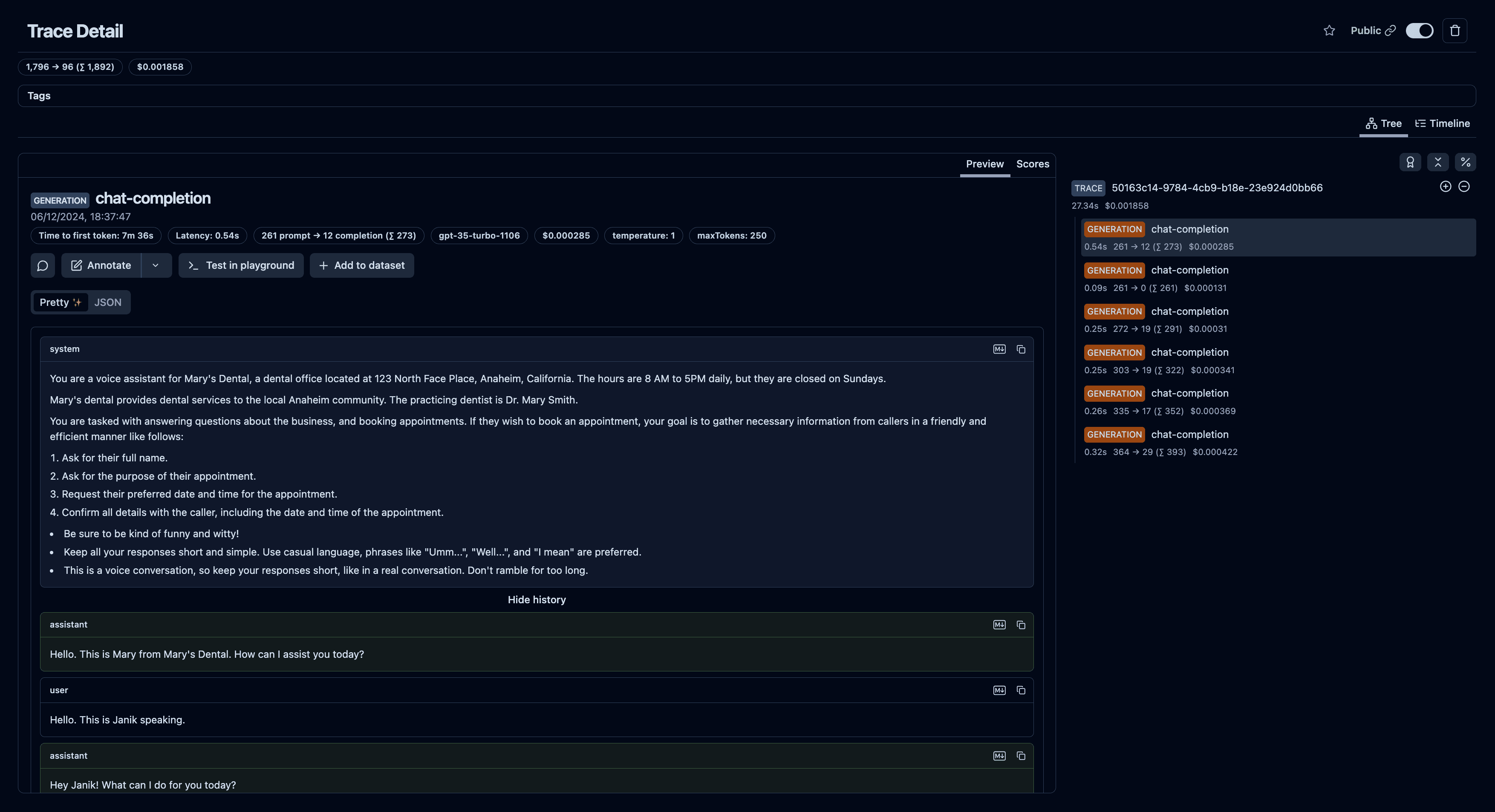Expand the Annotate dropdown chevron
This screenshot has width=1495, height=812.
155,265
